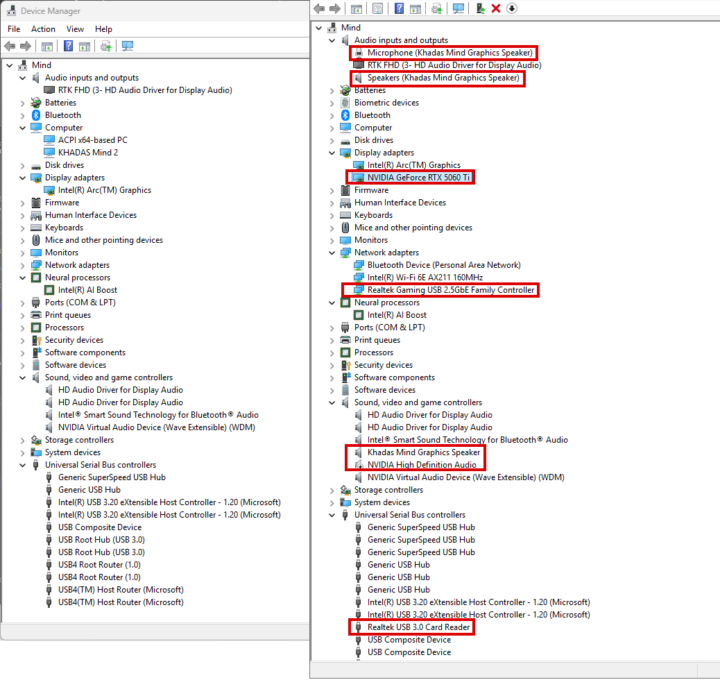Screen dimensions: 720x680
Task: Select Realtek USB 3.0 Card Reader
Action: 419,627
